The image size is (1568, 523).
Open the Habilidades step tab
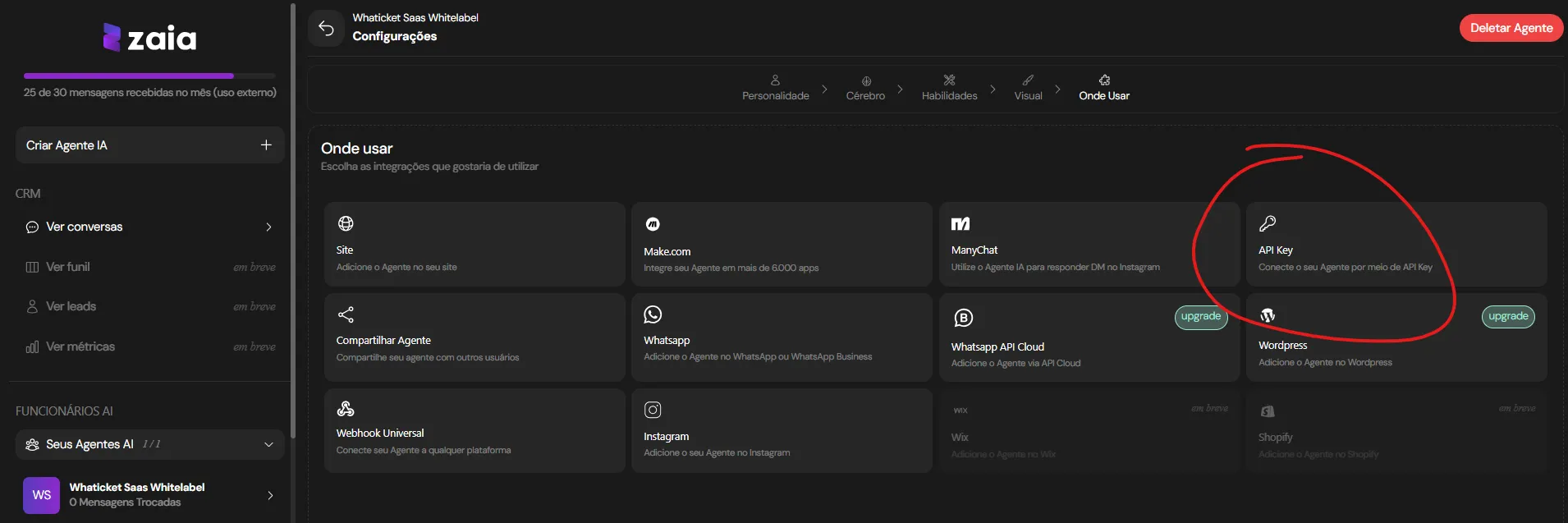[949, 88]
